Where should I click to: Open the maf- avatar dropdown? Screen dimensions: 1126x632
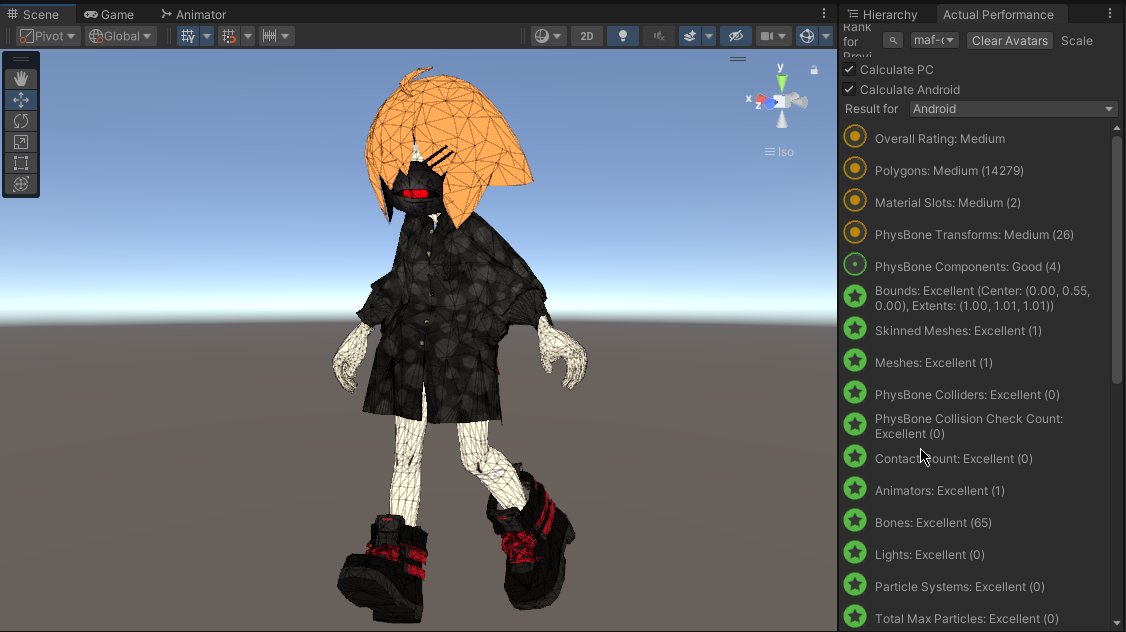(x=934, y=41)
